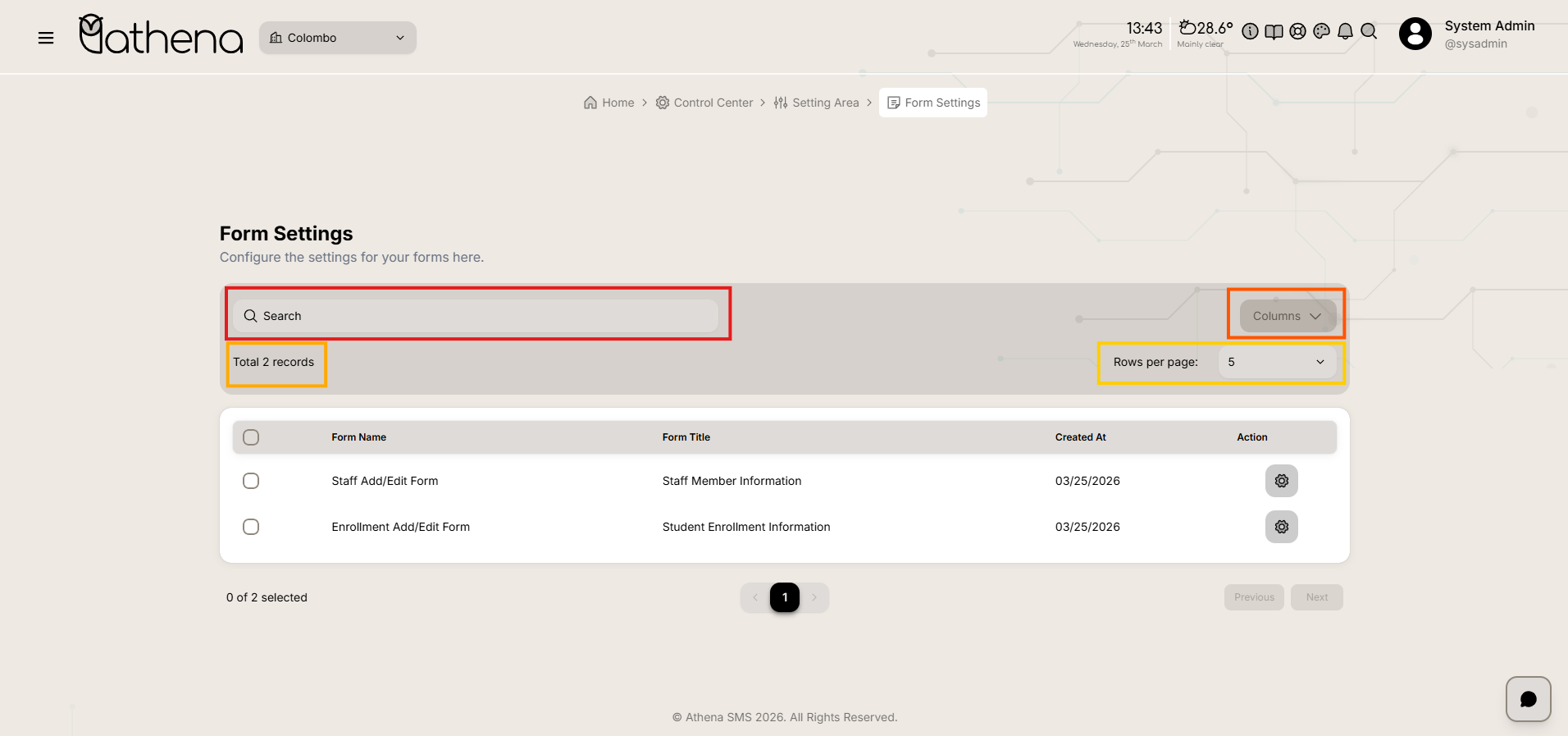Image resolution: width=1568 pixels, height=736 pixels.
Task: Open the theme palette icon
Action: pos(1321,31)
